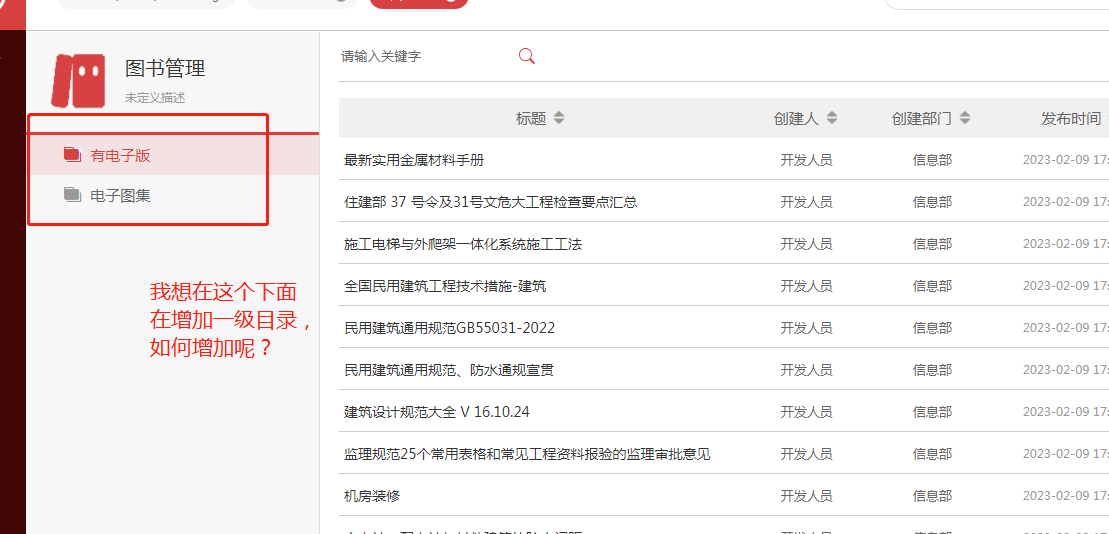
Task: Click the 图书管理 module title
Action: point(165,69)
